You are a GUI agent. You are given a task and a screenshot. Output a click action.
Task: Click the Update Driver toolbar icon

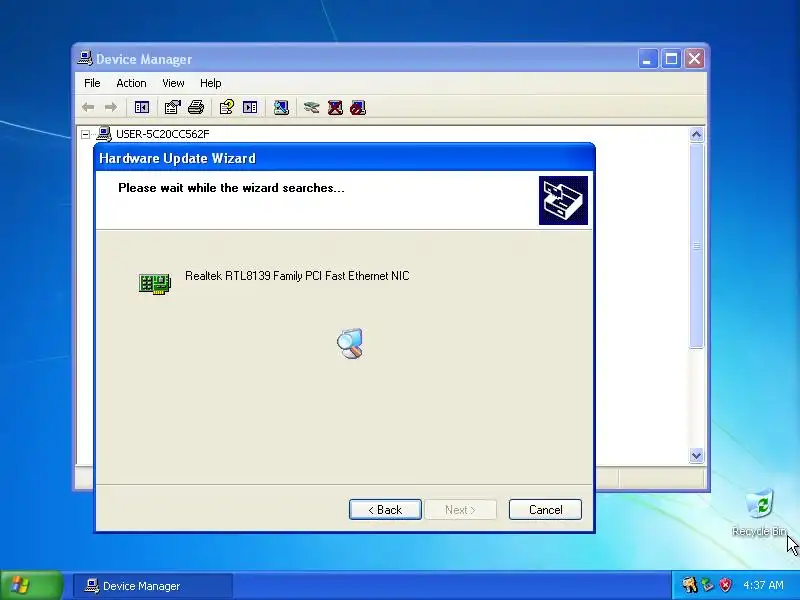coord(311,107)
